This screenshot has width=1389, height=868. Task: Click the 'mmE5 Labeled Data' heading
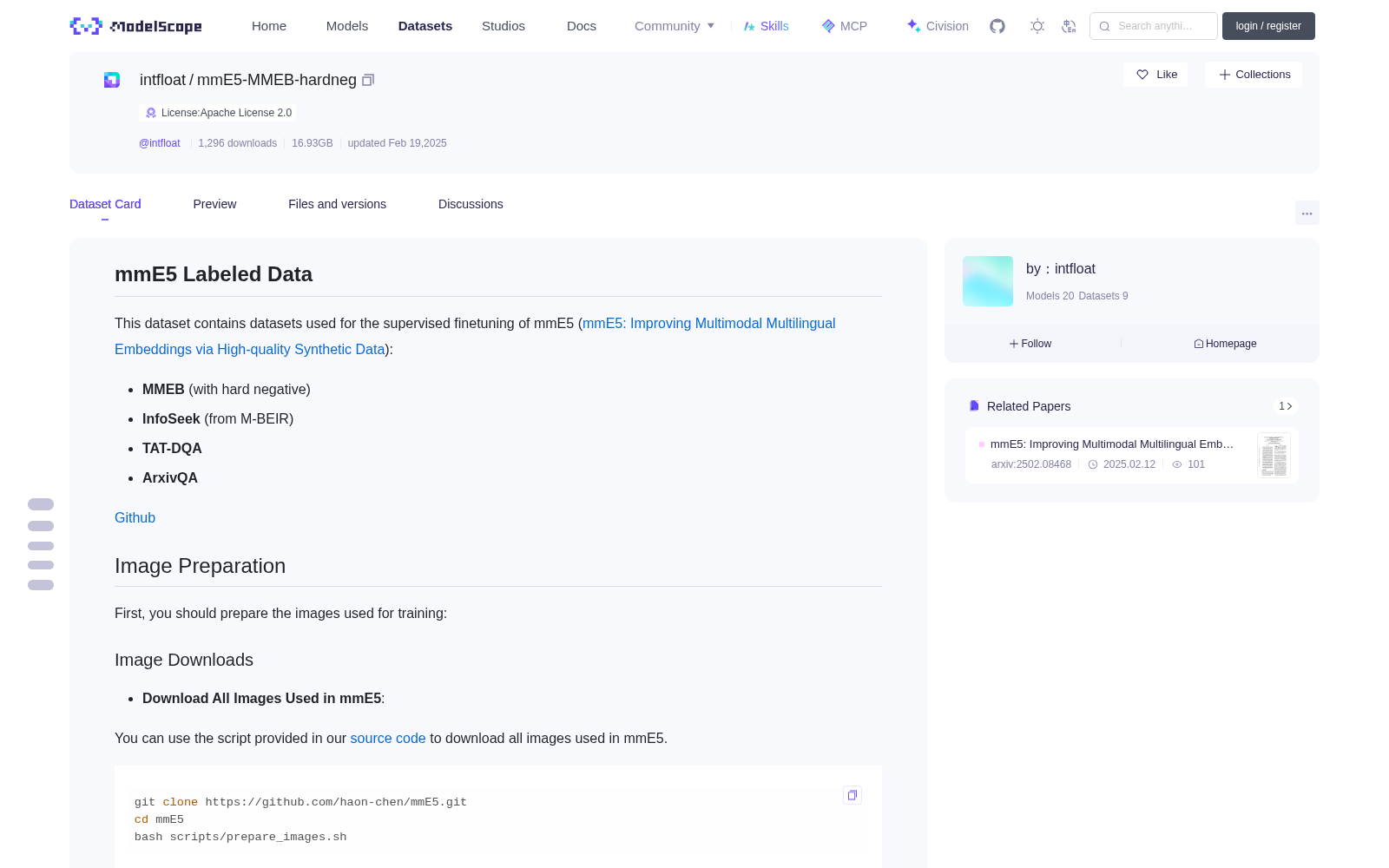tap(214, 274)
